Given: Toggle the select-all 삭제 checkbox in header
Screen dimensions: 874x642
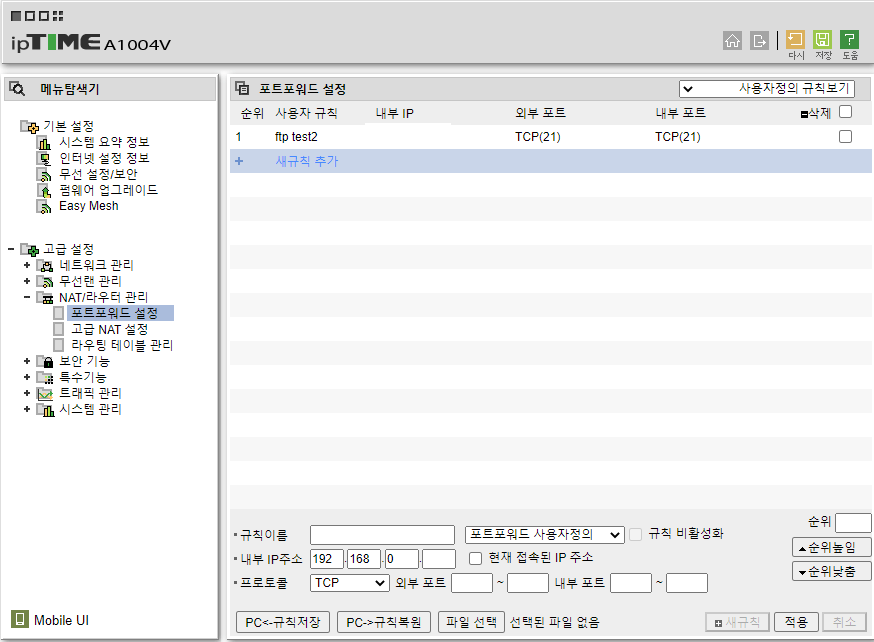Looking at the screenshot, I should coord(845,112).
